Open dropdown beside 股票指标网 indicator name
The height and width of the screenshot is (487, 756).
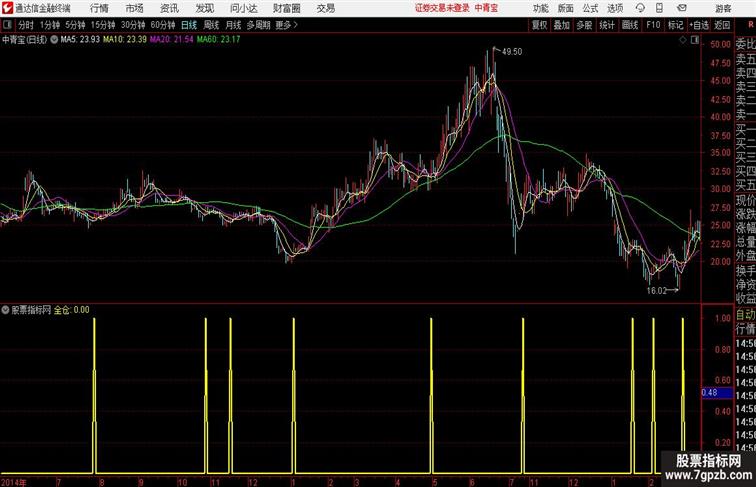(x=5, y=310)
